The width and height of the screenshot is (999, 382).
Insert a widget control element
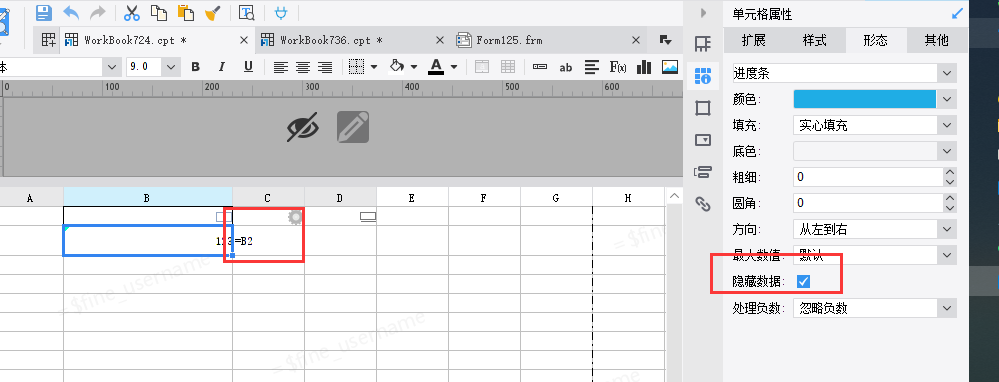[540, 67]
